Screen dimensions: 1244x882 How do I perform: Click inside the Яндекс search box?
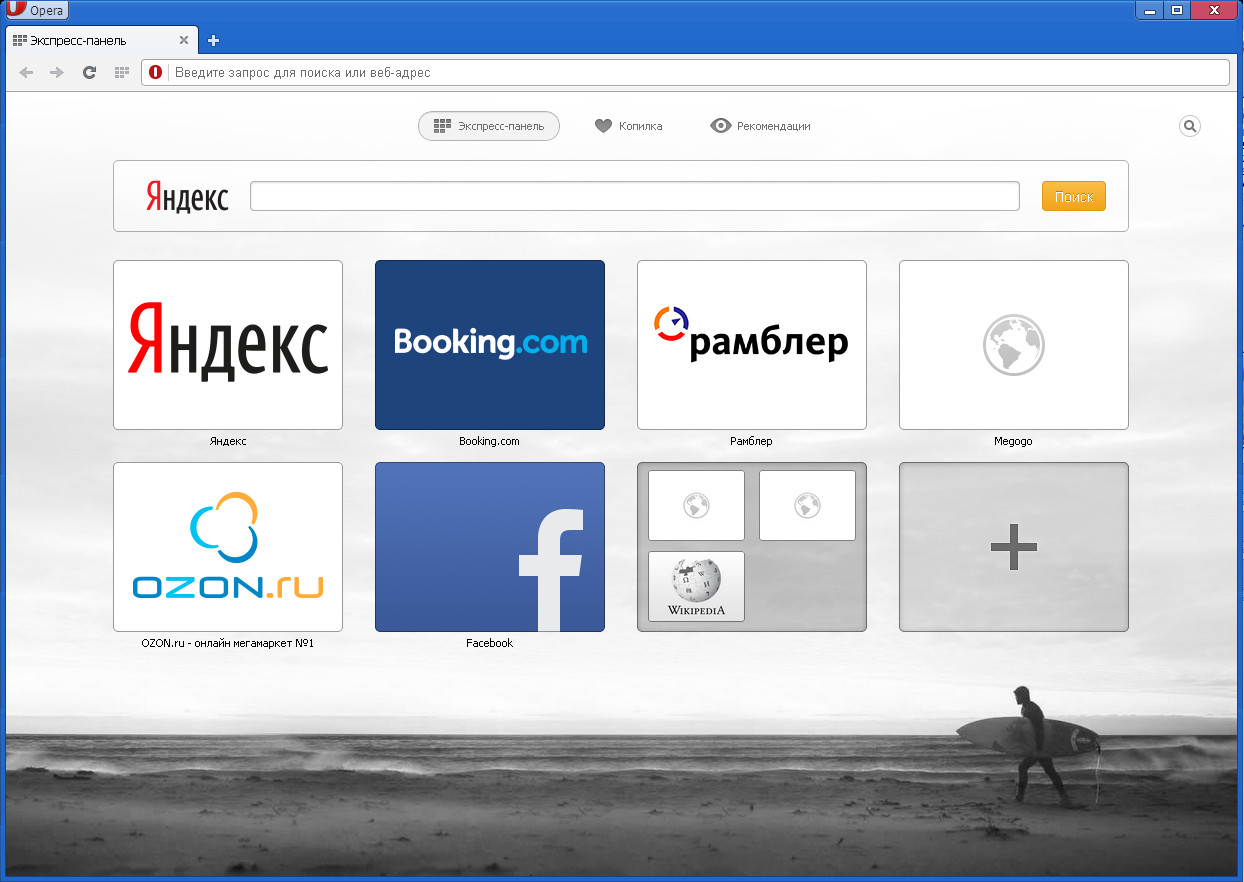click(x=635, y=196)
